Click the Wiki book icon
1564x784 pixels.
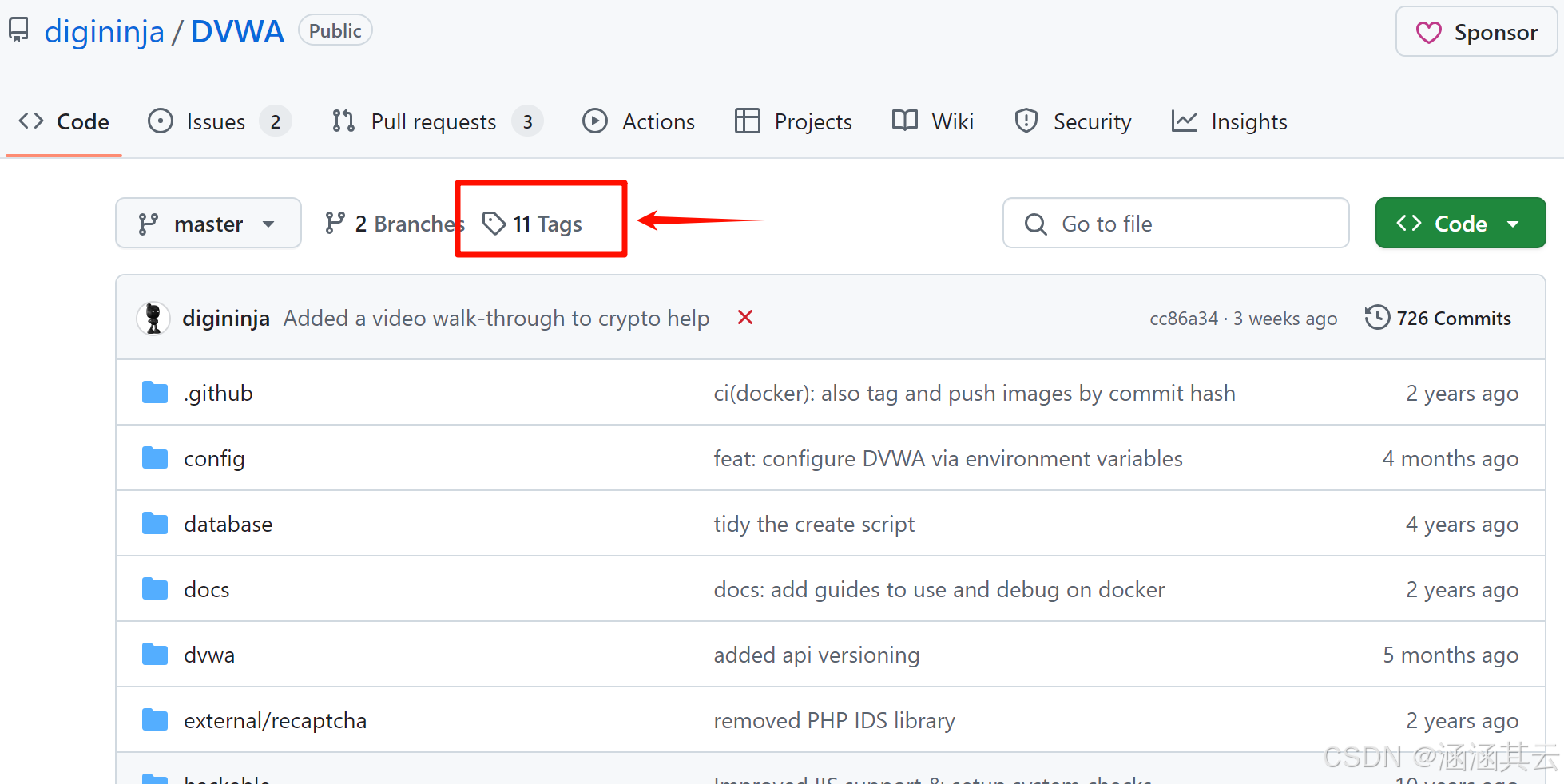point(905,121)
